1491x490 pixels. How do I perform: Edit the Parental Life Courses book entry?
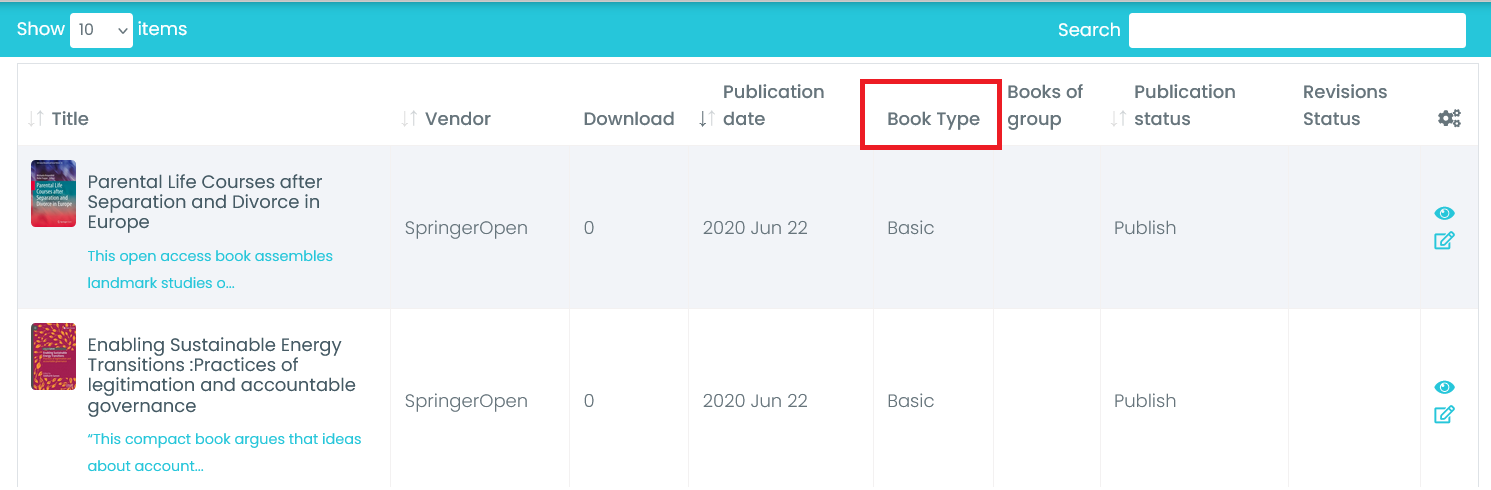tap(1444, 241)
